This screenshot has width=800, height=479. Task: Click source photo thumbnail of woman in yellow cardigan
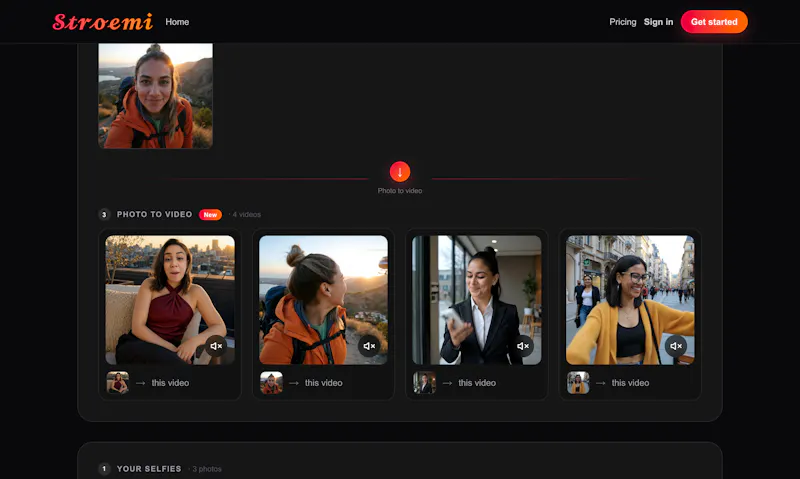[x=578, y=383]
